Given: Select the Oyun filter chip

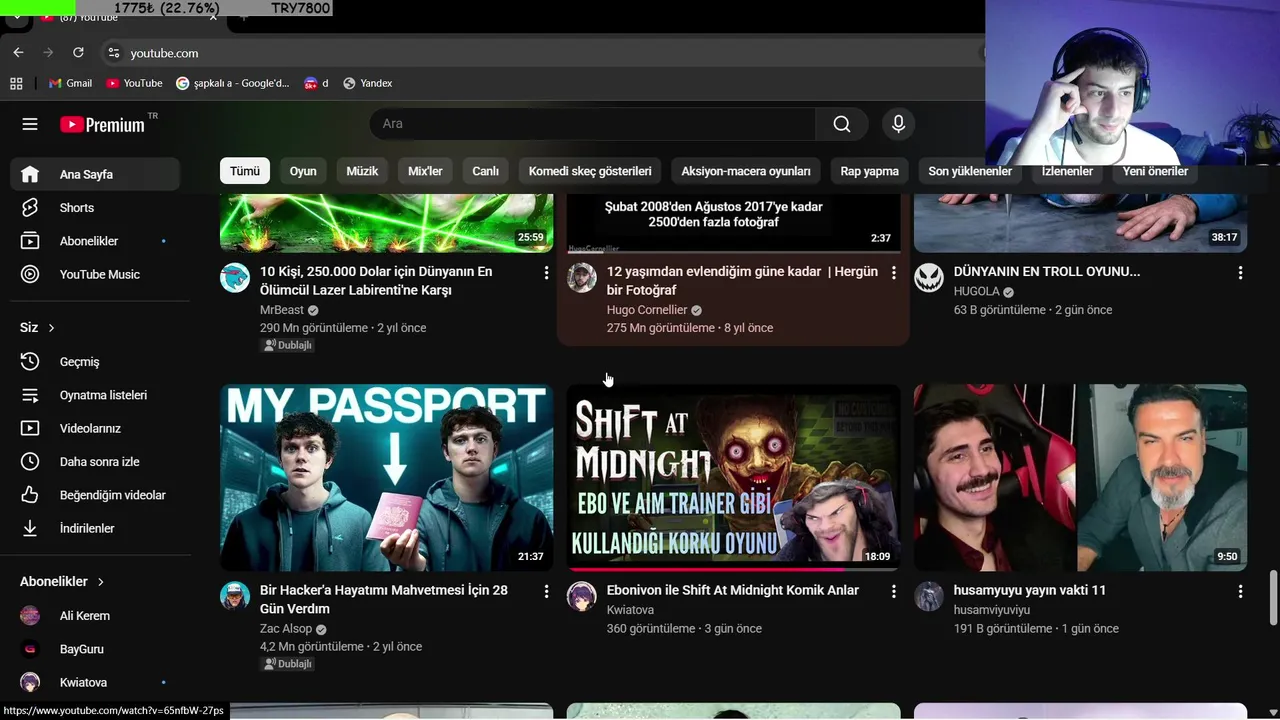Looking at the screenshot, I should tap(303, 171).
